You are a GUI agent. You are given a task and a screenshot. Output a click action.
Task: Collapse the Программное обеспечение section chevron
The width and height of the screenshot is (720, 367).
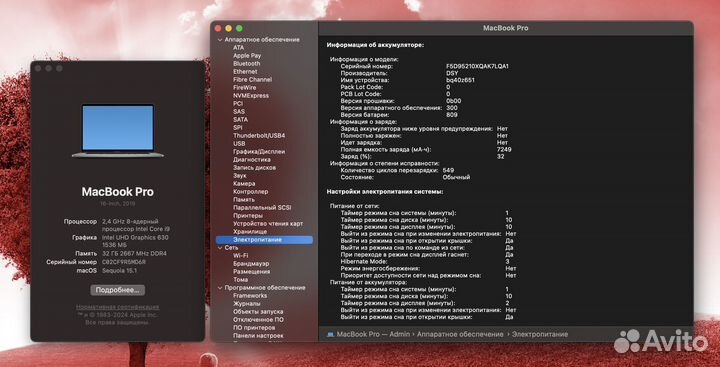coord(220,288)
